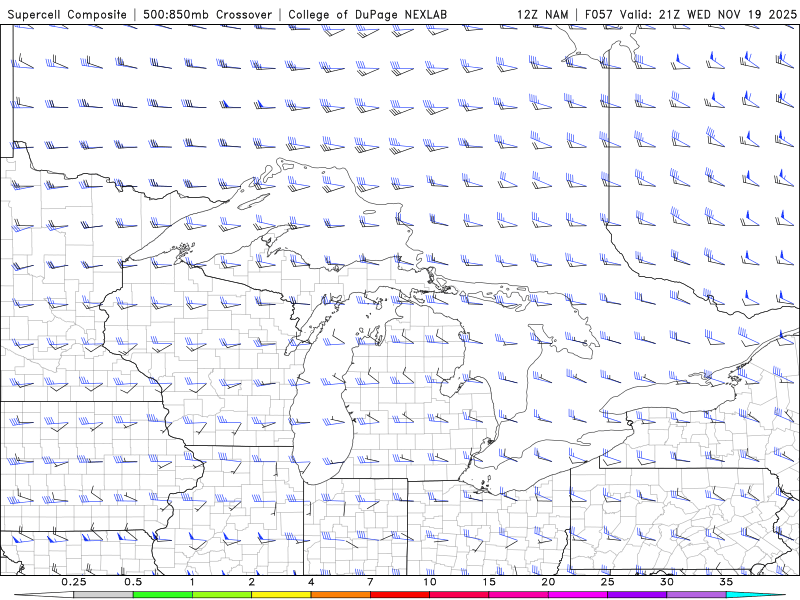Screen dimensions: 800x600
Task: Select the lime green segment between 1 and 2
Action: 222,595
